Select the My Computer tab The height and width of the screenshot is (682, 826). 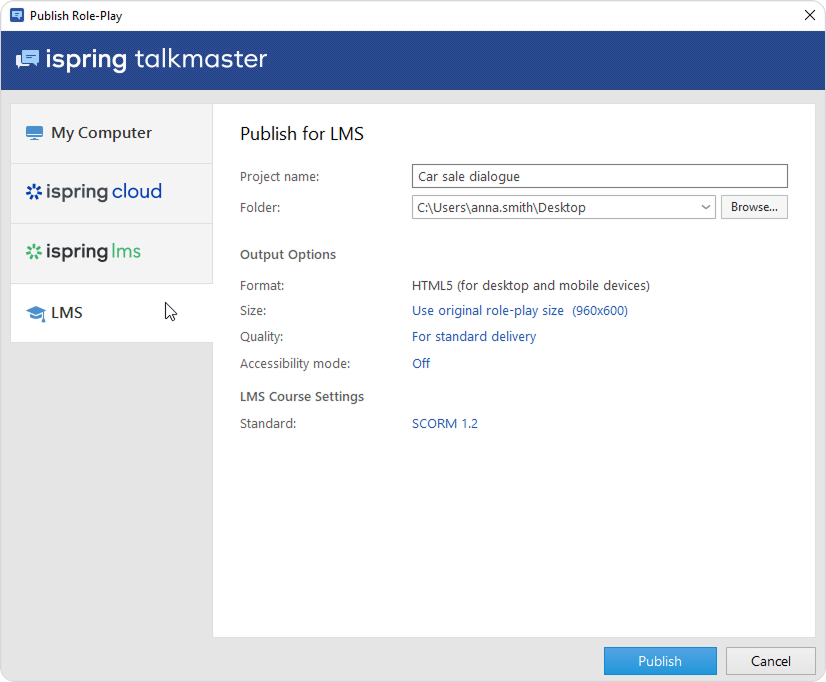pos(111,133)
